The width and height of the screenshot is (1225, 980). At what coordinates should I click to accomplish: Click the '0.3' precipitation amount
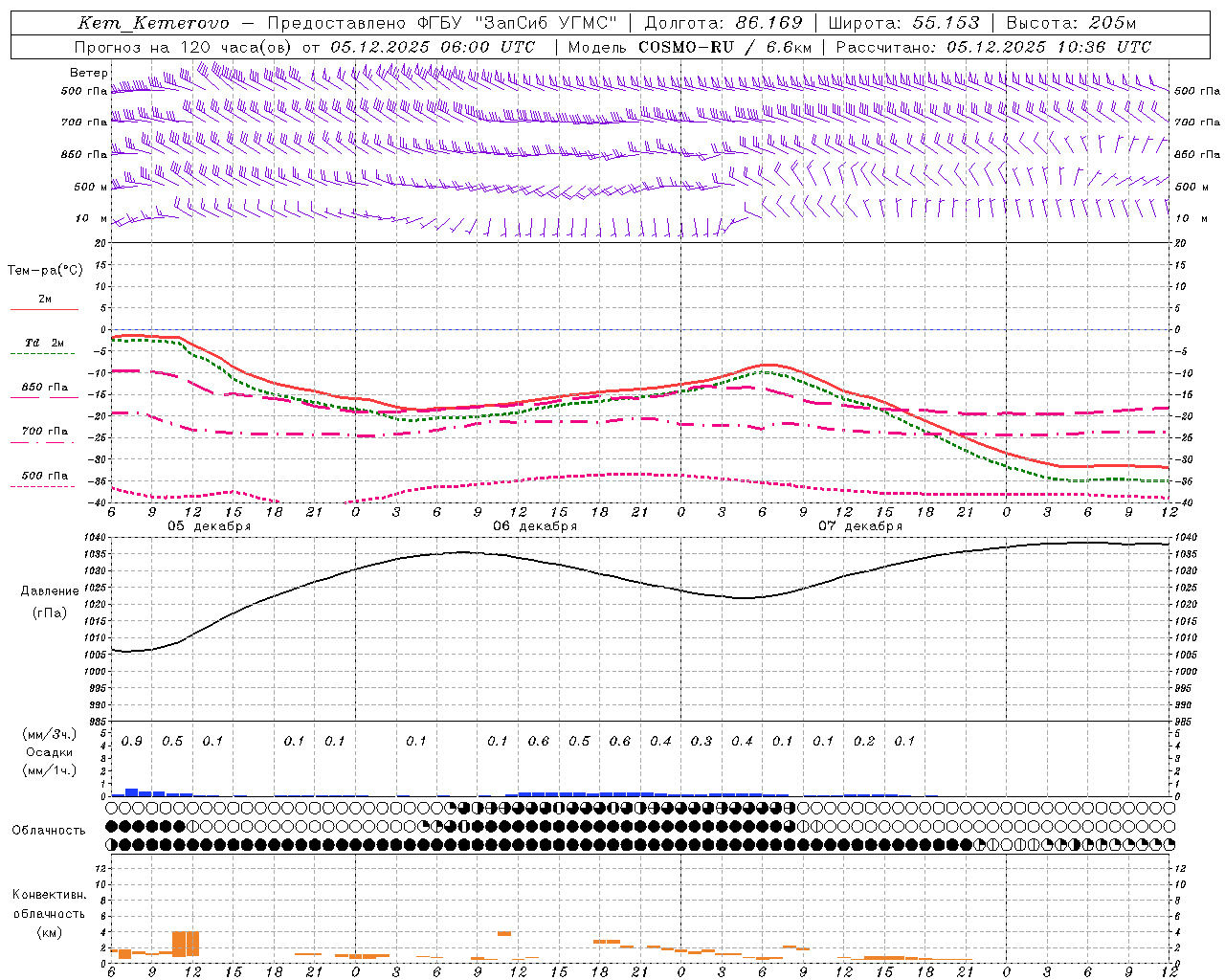702,742
